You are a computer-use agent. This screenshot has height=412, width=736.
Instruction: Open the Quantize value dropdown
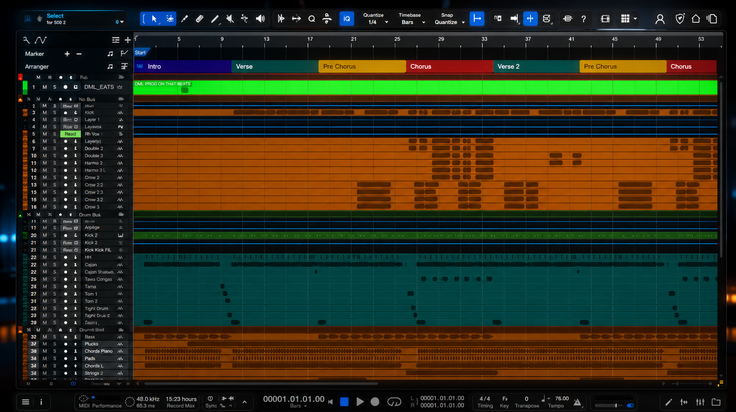[x=376, y=19]
